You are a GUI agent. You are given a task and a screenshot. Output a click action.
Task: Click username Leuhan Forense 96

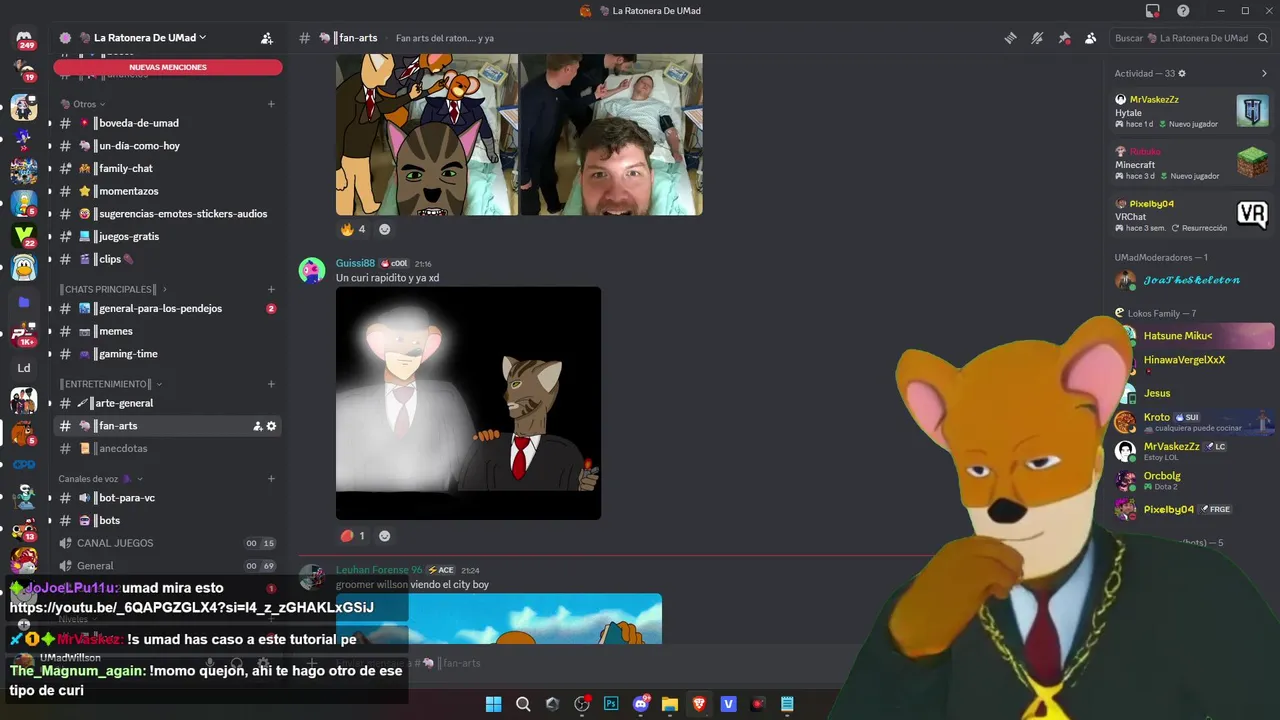coord(379,570)
